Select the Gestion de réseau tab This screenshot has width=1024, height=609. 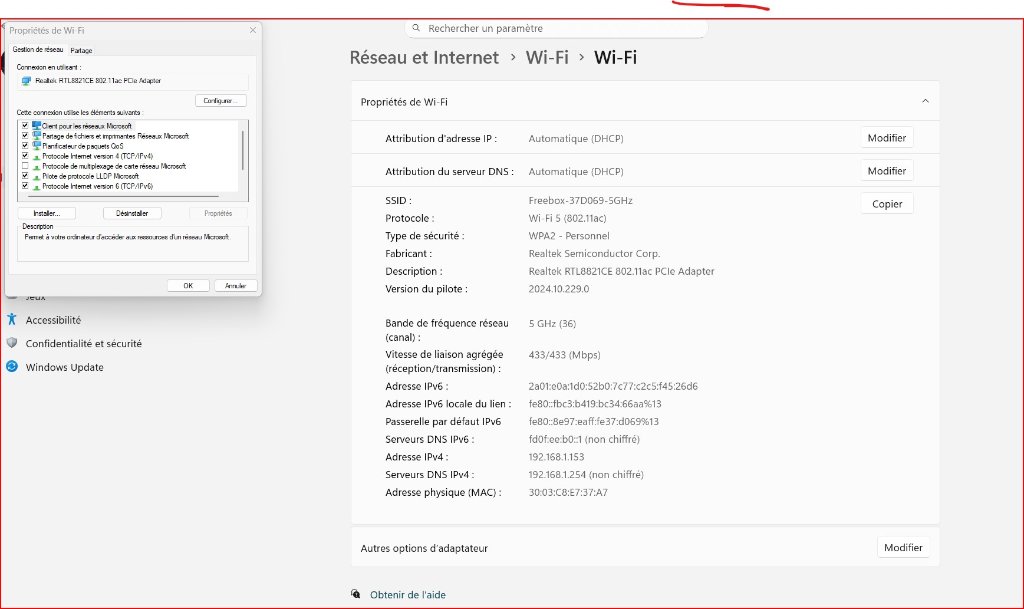point(38,49)
